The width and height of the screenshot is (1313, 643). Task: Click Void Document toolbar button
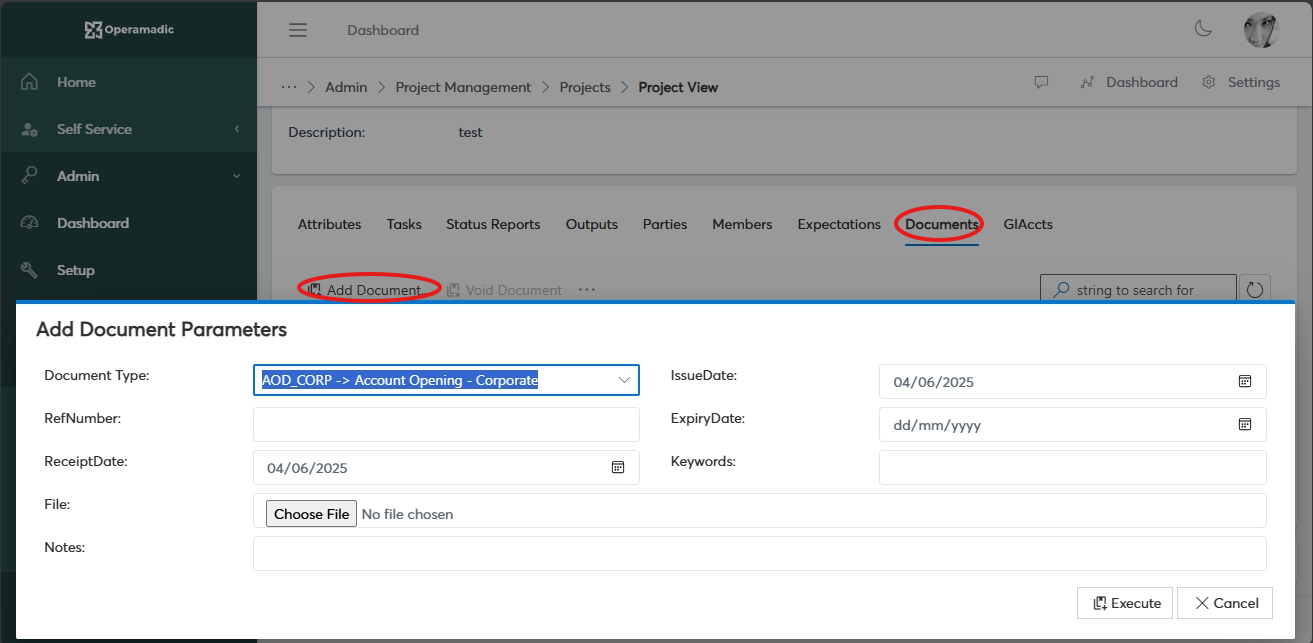pos(505,290)
